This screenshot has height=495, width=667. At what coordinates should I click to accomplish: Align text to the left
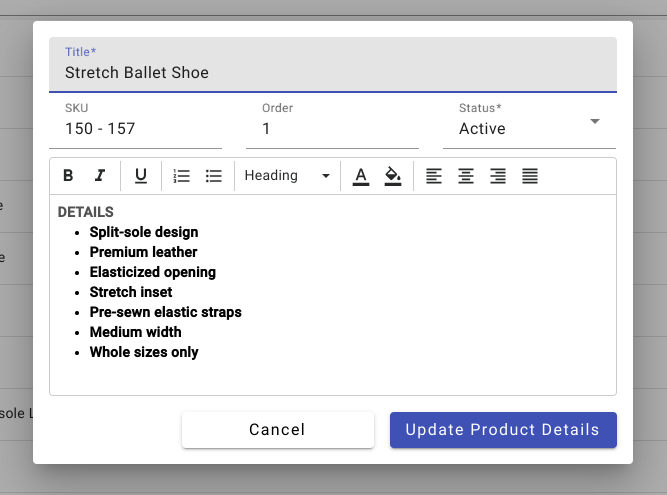click(x=434, y=176)
